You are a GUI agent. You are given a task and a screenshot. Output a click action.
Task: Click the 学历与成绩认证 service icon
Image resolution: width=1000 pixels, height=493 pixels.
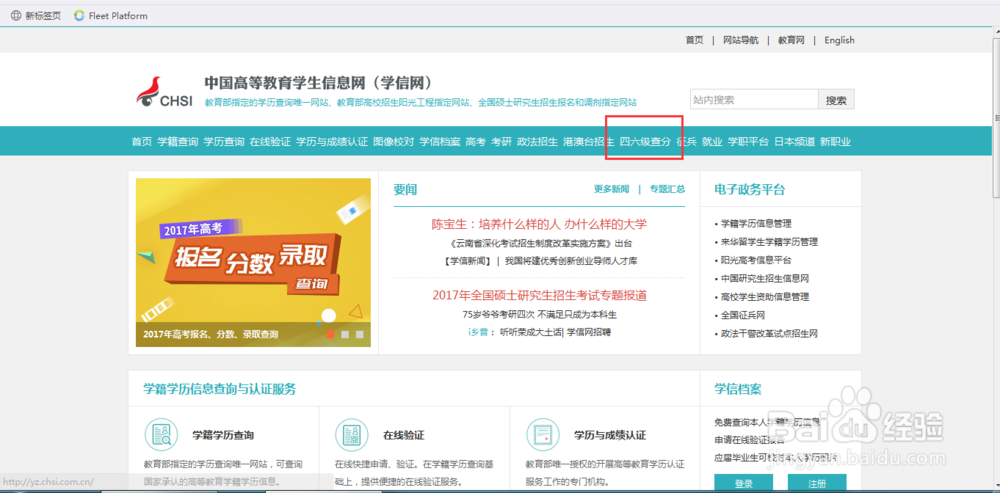pos(542,434)
